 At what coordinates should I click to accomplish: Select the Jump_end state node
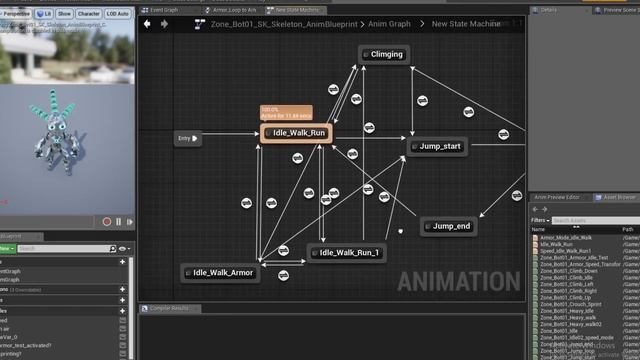(448, 226)
